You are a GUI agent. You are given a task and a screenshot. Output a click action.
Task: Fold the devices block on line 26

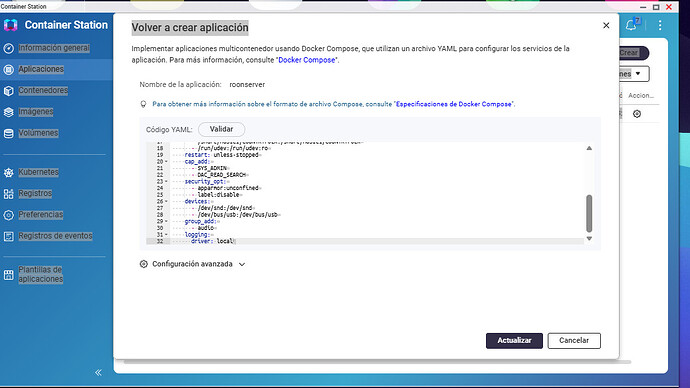(x=166, y=201)
